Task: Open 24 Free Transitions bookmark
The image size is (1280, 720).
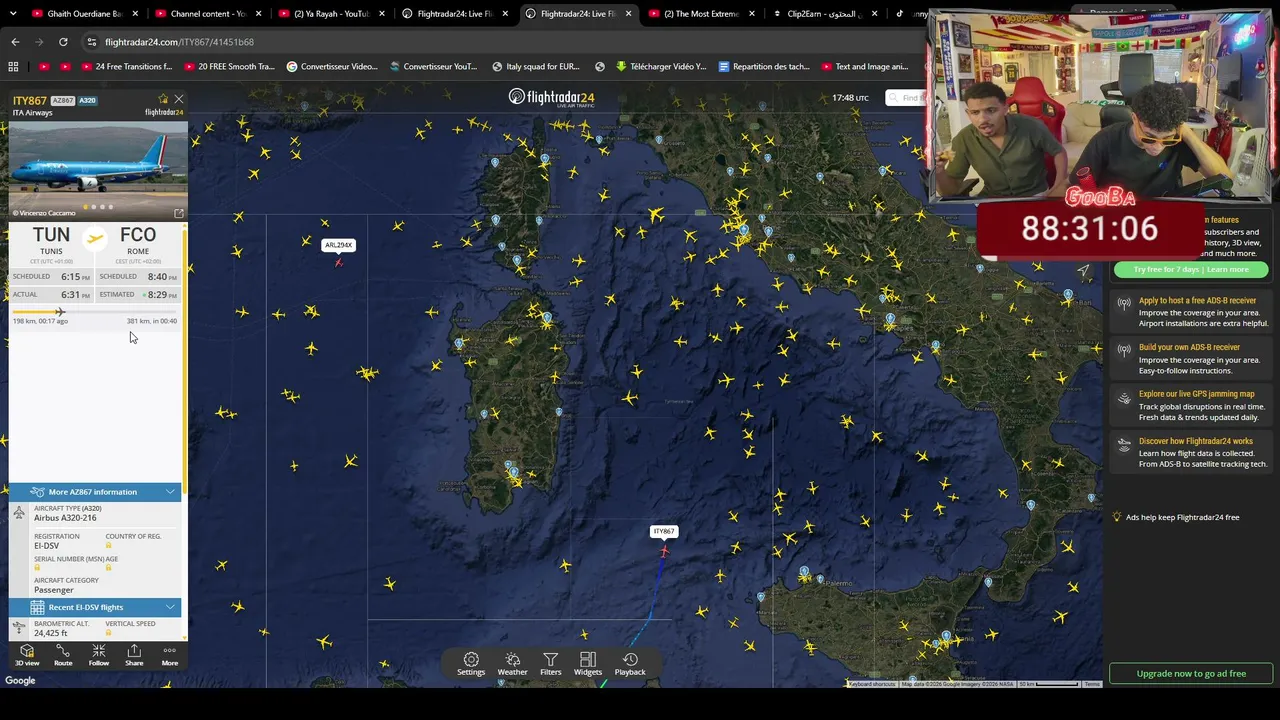Action: [x=125, y=67]
